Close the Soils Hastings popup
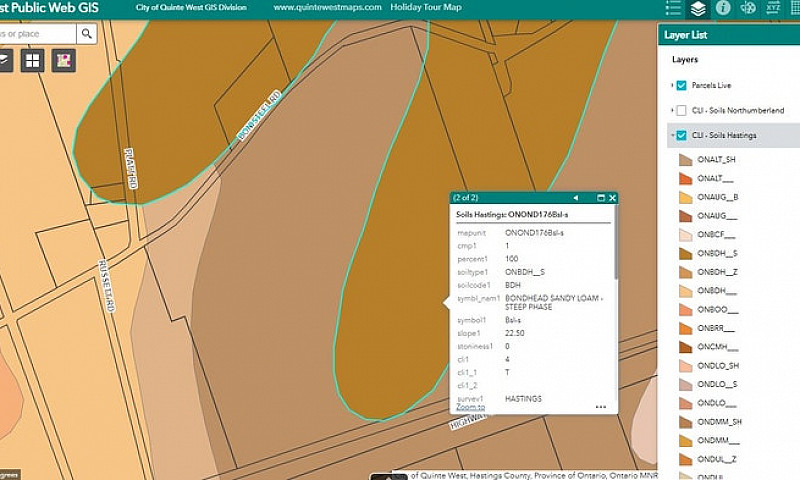The height and width of the screenshot is (480, 800). coord(612,198)
